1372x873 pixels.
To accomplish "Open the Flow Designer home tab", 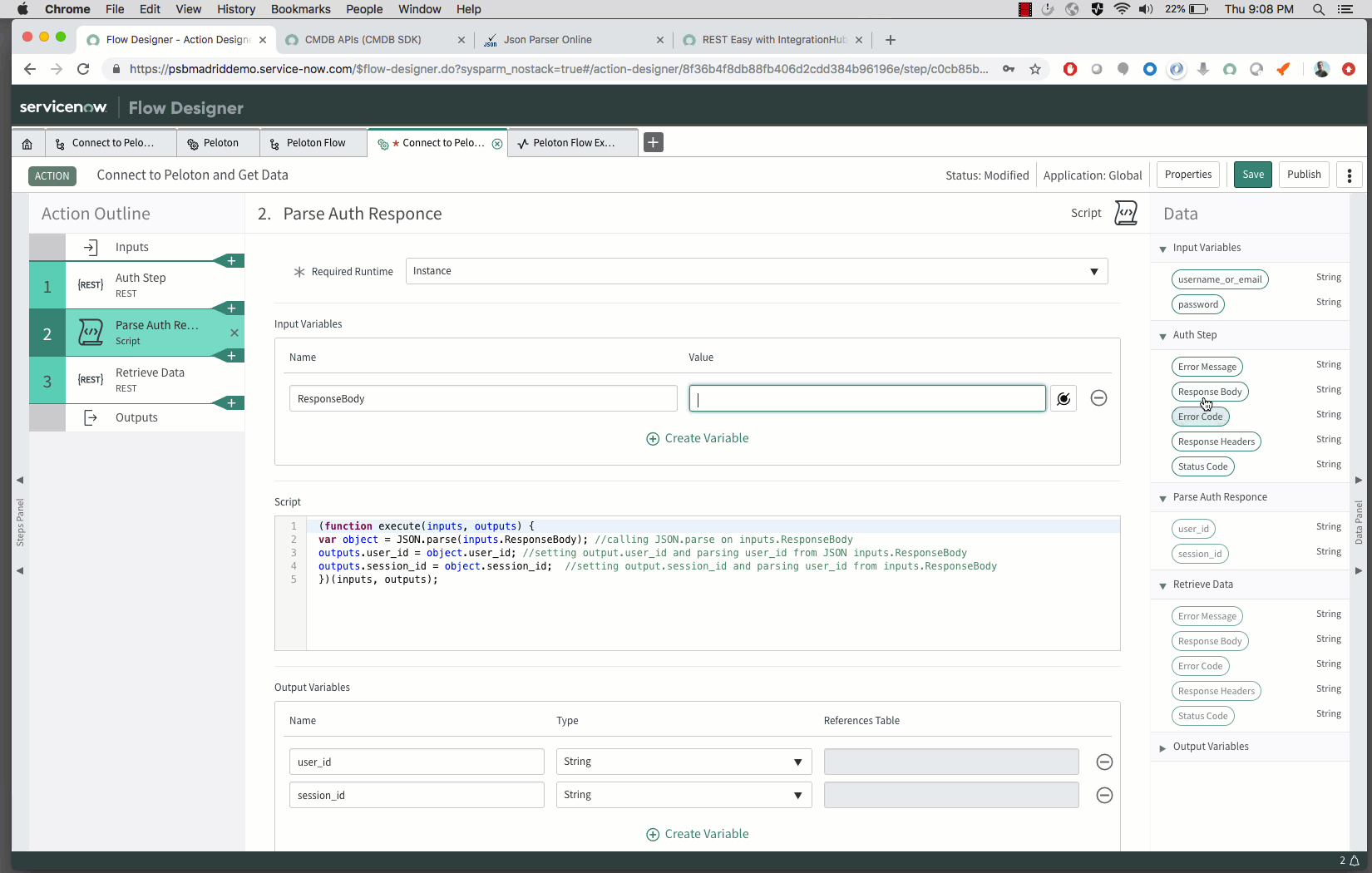I will (x=27, y=143).
